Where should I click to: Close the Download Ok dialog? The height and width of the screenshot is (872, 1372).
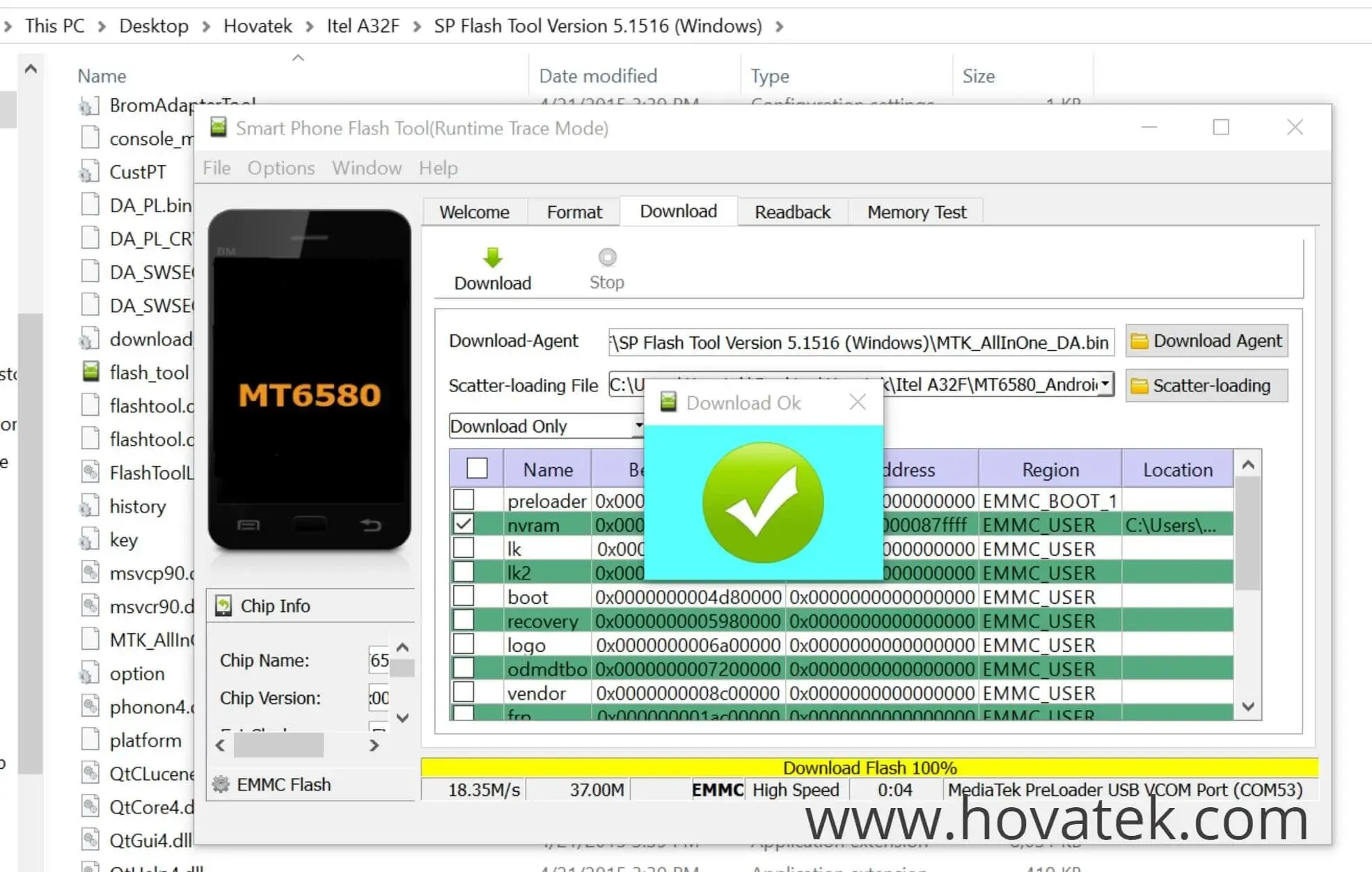pos(857,402)
